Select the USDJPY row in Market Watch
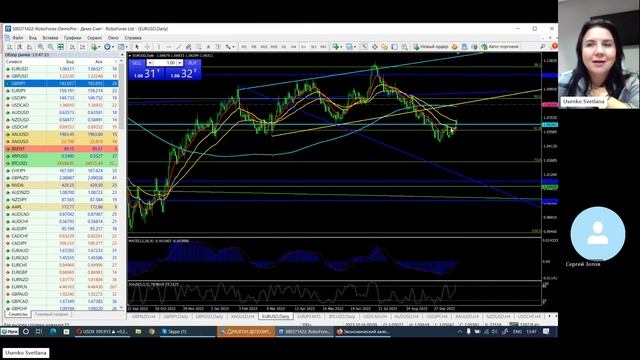The height and width of the screenshot is (360, 640). [x=61, y=98]
